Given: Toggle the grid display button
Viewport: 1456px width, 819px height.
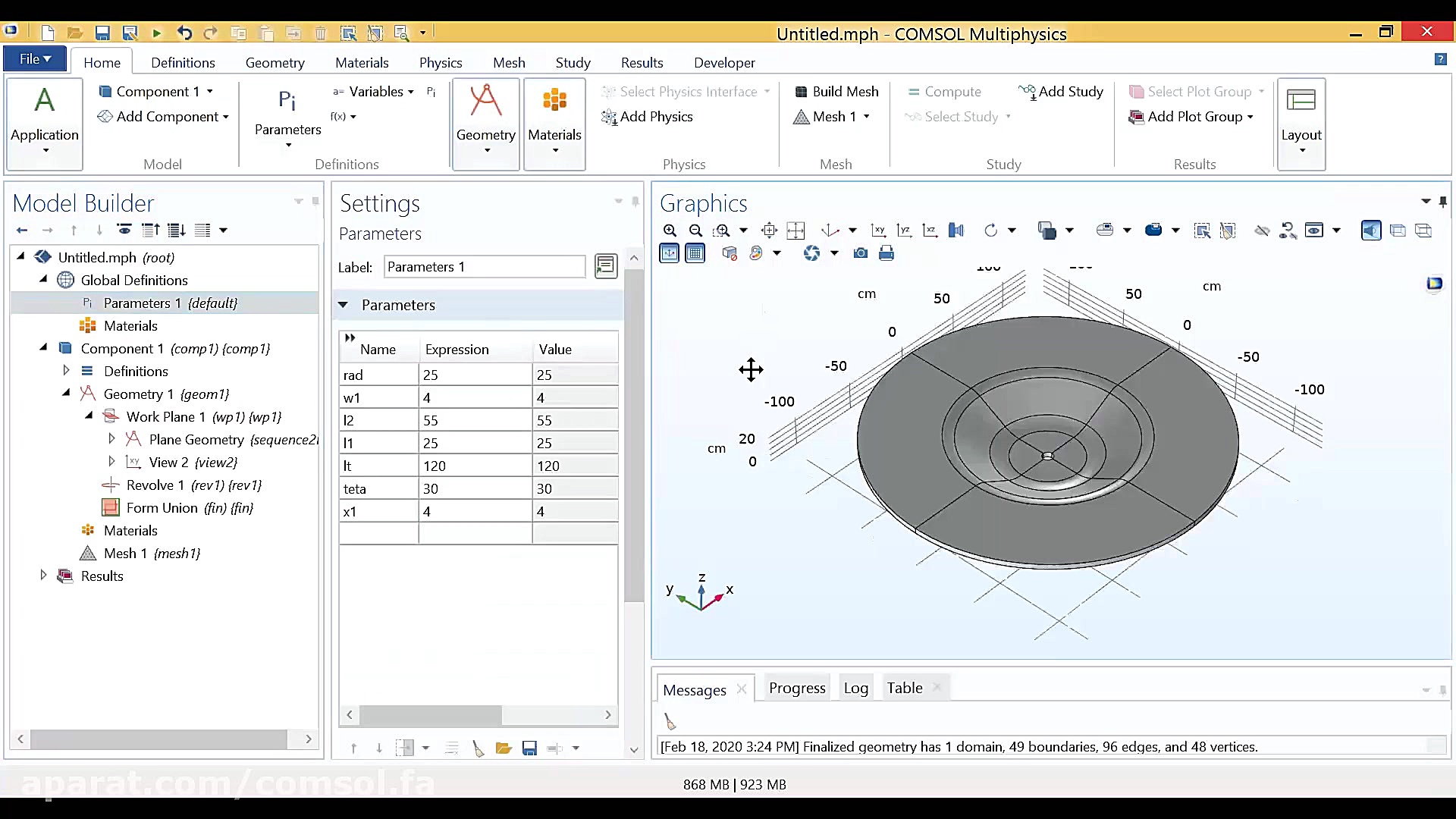Looking at the screenshot, I should [x=695, y=253].
